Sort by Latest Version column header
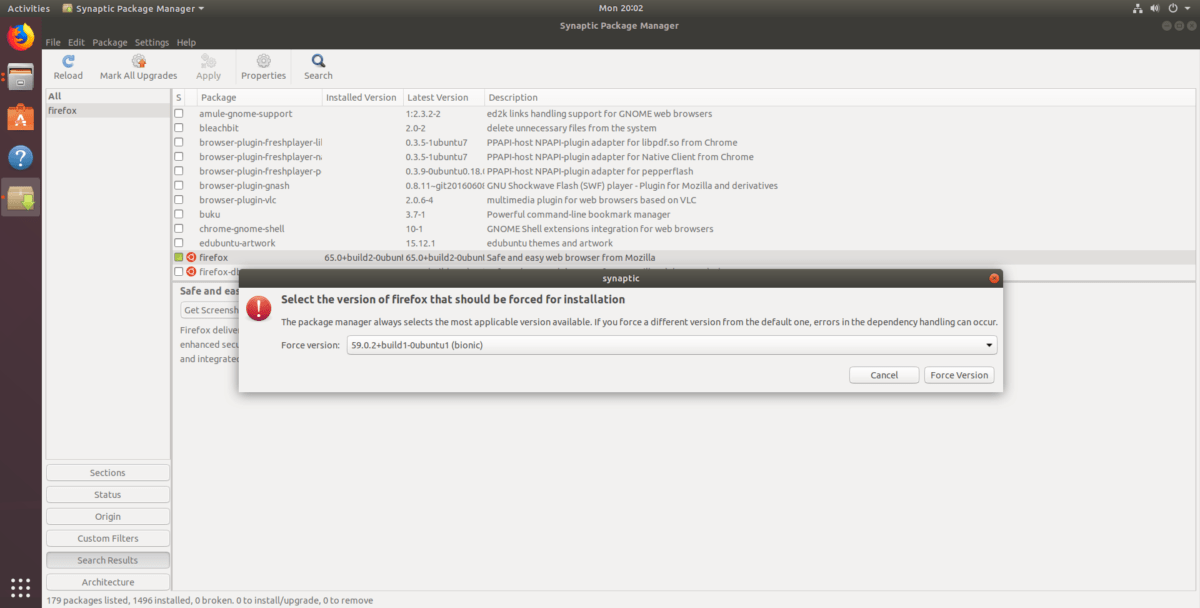The width and height of the screenshot is (1200, 608). click(443, 97)
